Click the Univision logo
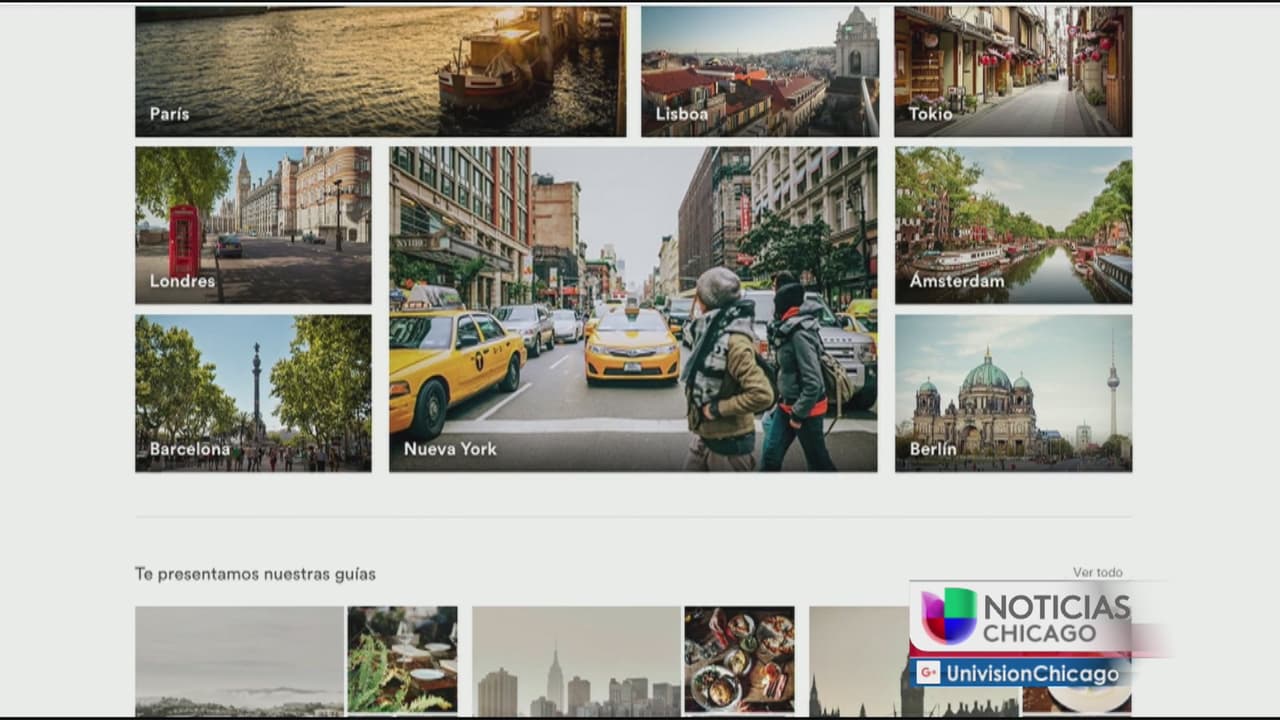This screenshot has width=1280, height=720. pos(948,616)
